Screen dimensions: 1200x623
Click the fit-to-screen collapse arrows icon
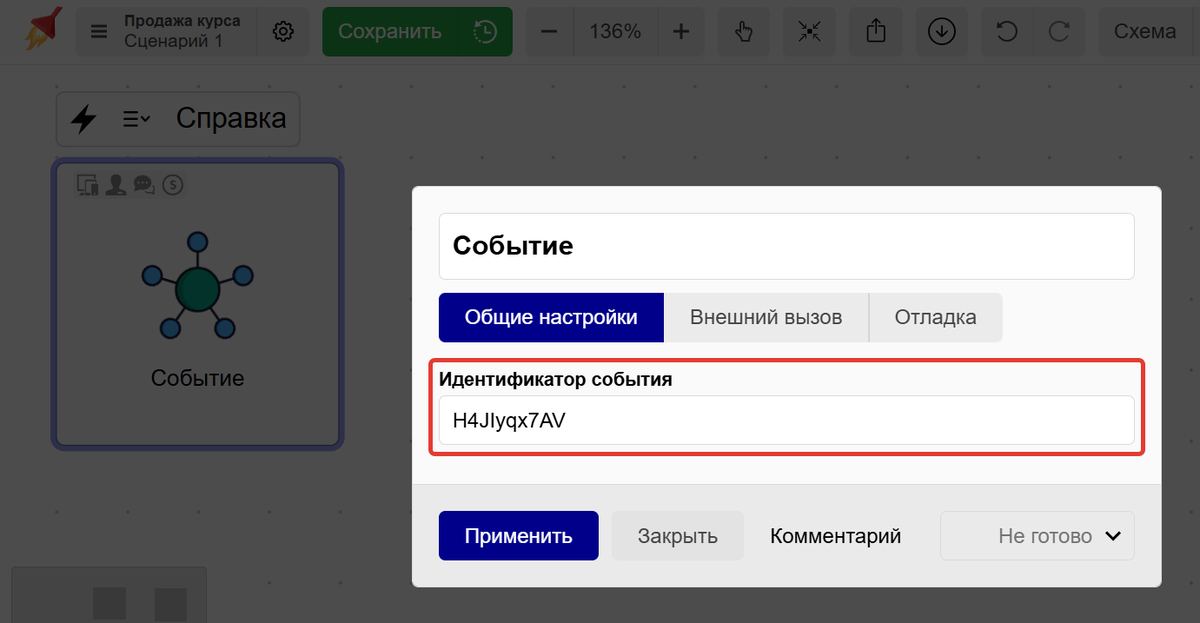click(809, 32)
